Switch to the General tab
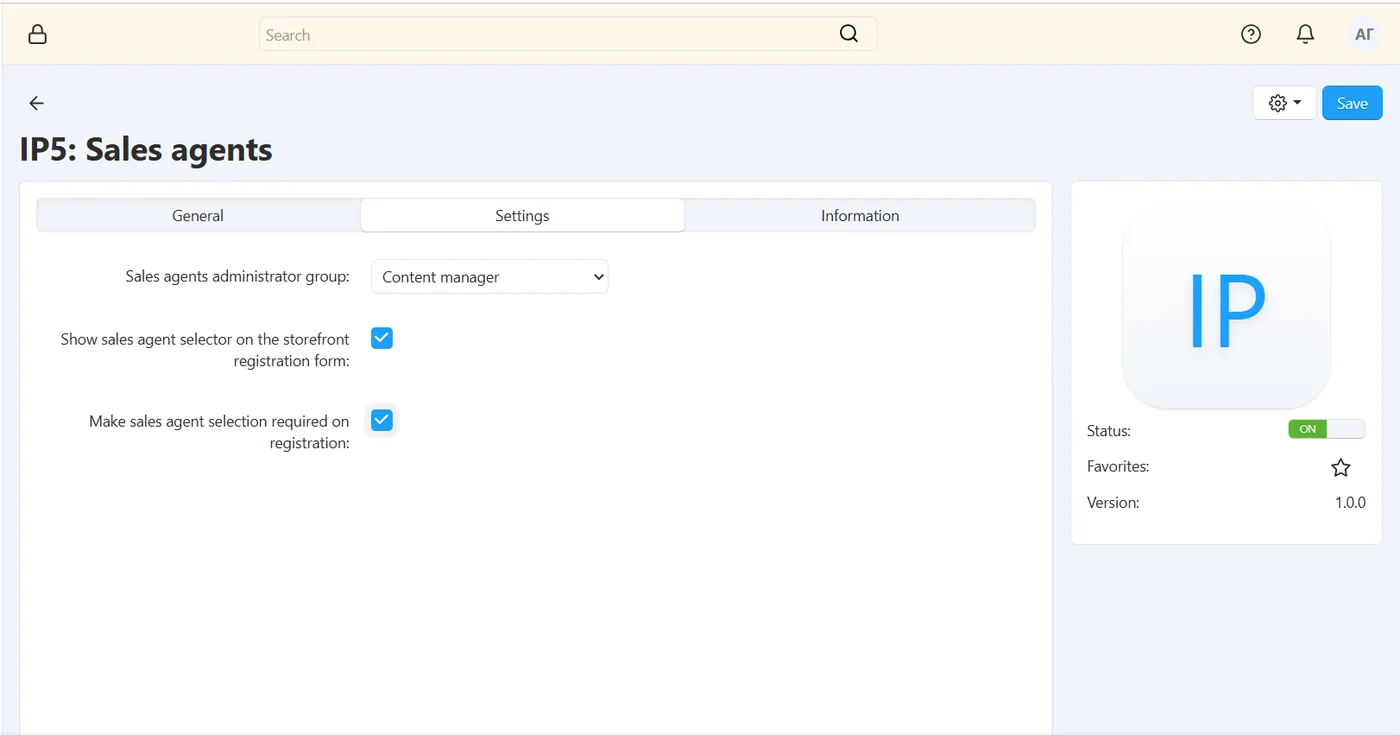This screenshot has width=1400, height=735. (x=198, y=215)
